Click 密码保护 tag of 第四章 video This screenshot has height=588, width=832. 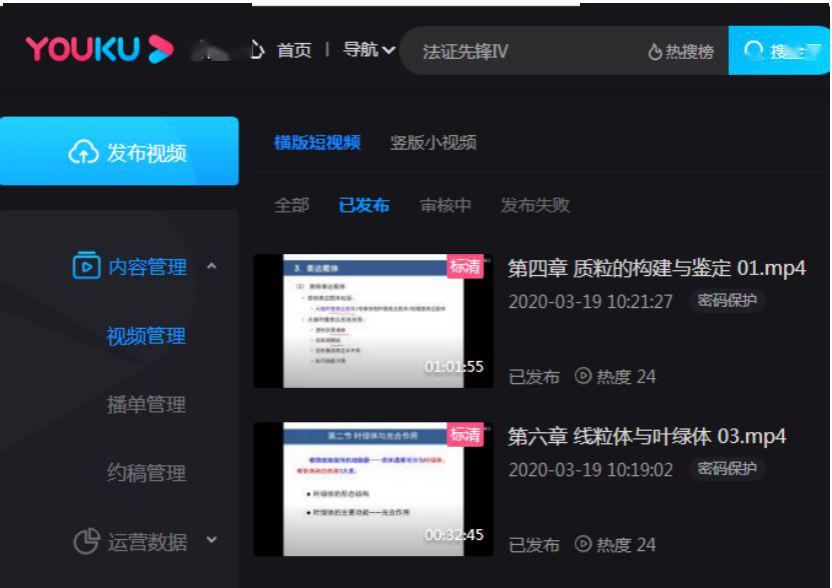tap(727, 300)
